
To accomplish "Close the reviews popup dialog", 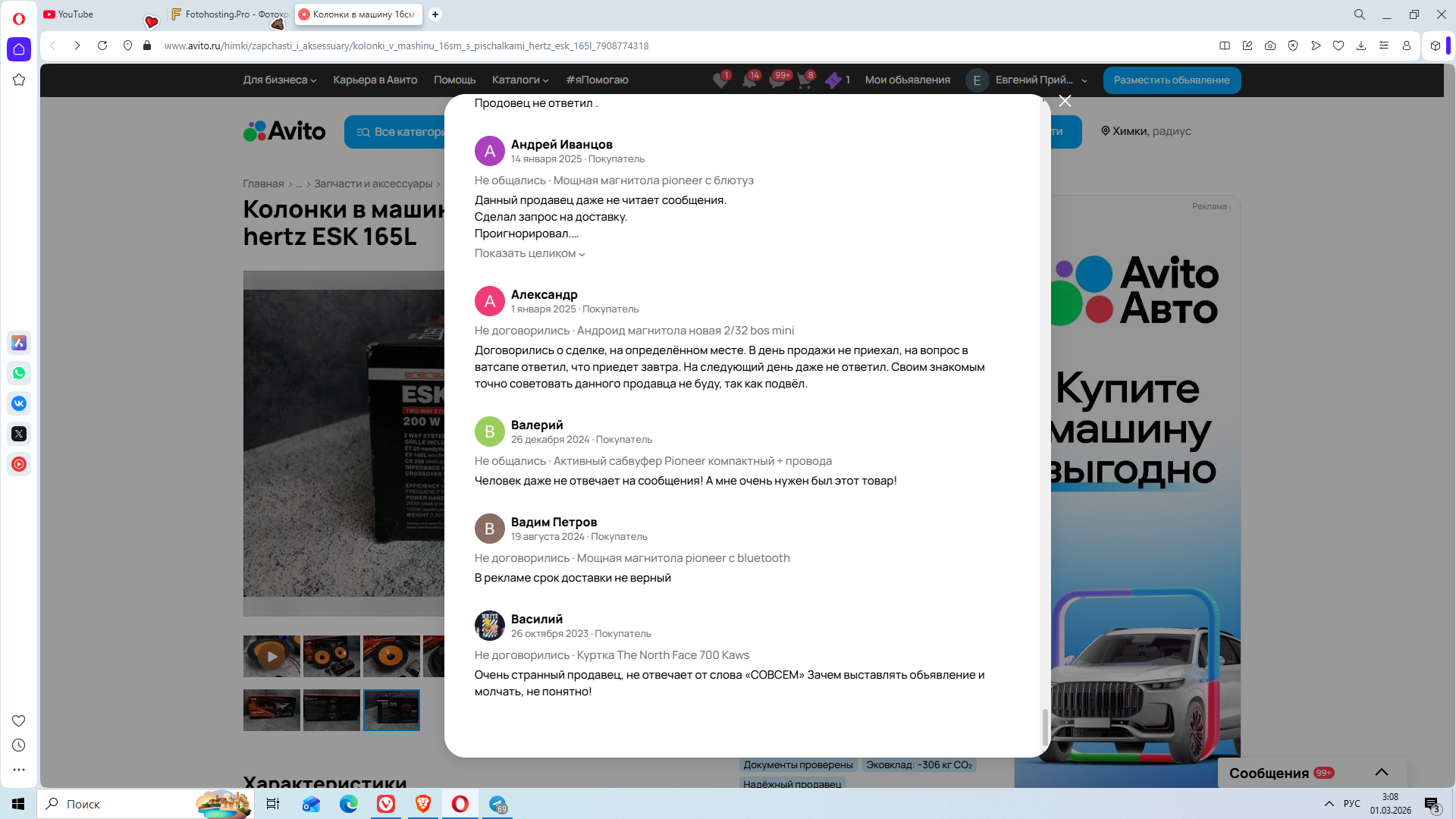I will point(1065,101).
